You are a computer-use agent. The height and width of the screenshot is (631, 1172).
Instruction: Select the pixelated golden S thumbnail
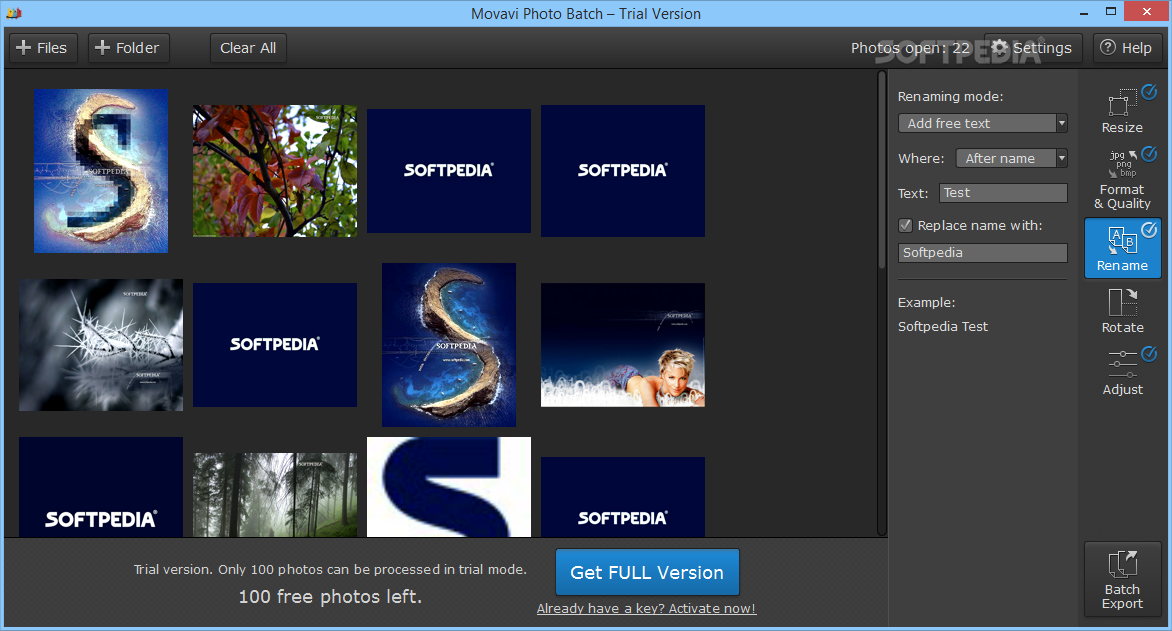[101, 171]
